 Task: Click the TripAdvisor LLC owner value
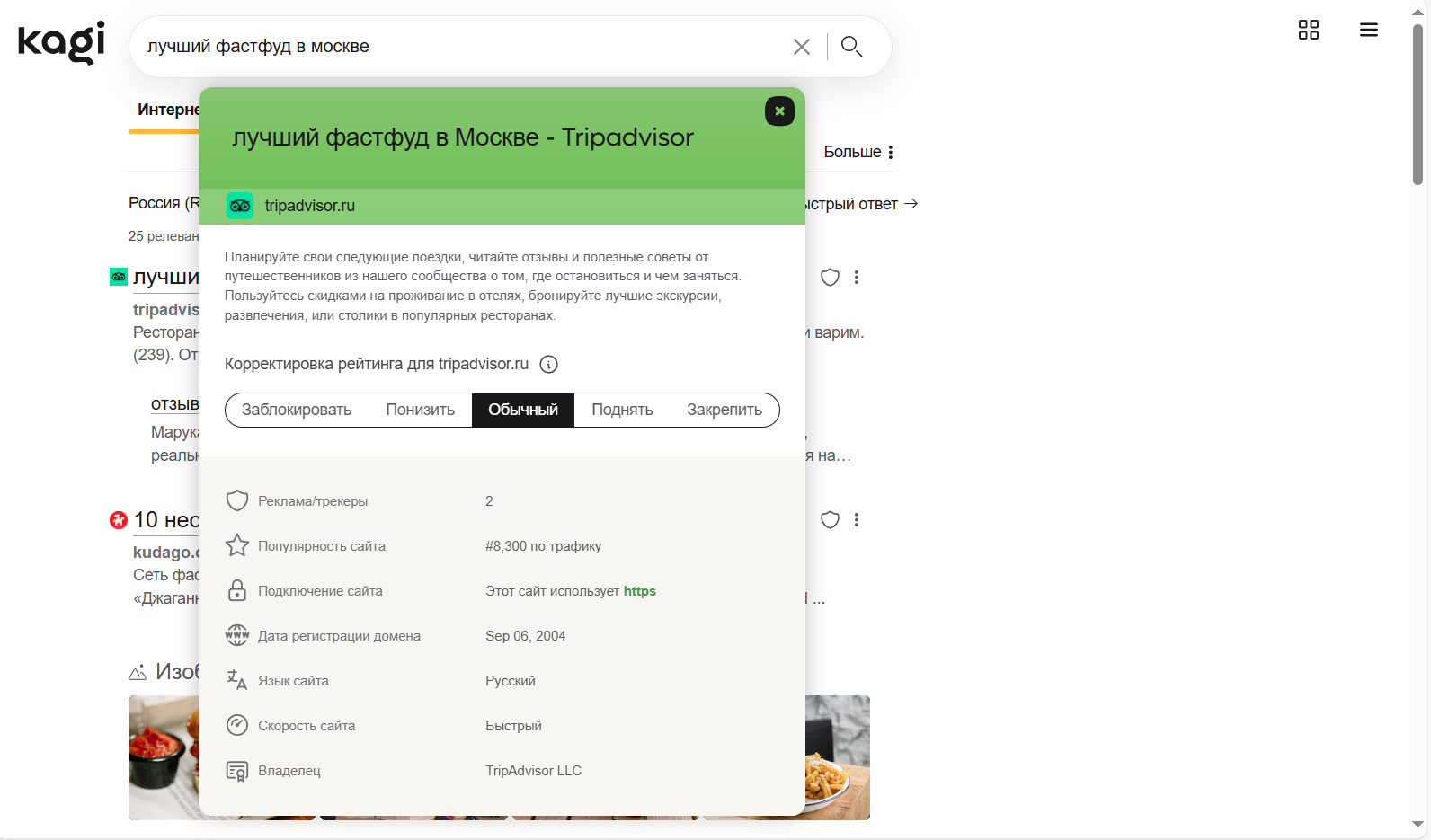534,771
